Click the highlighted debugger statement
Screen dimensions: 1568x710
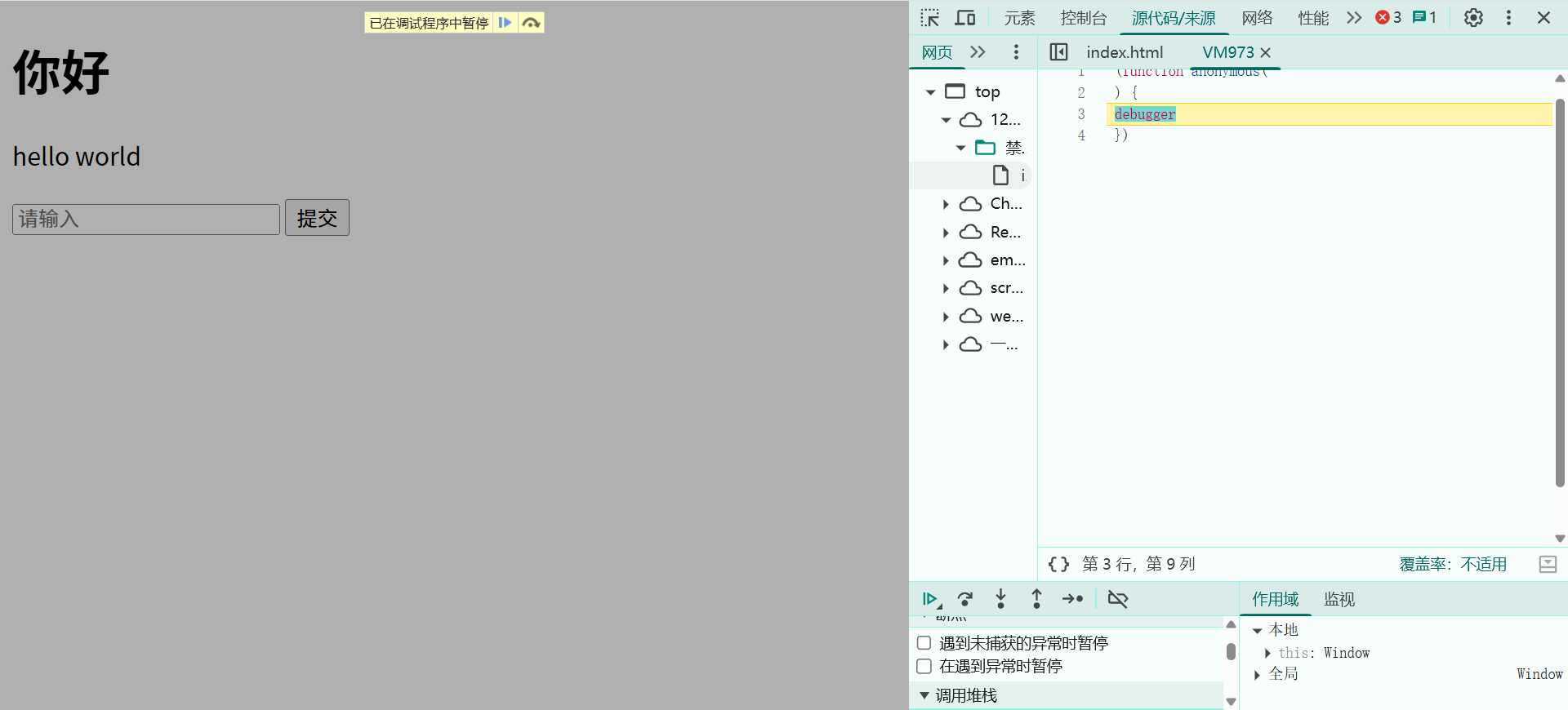1145,114
